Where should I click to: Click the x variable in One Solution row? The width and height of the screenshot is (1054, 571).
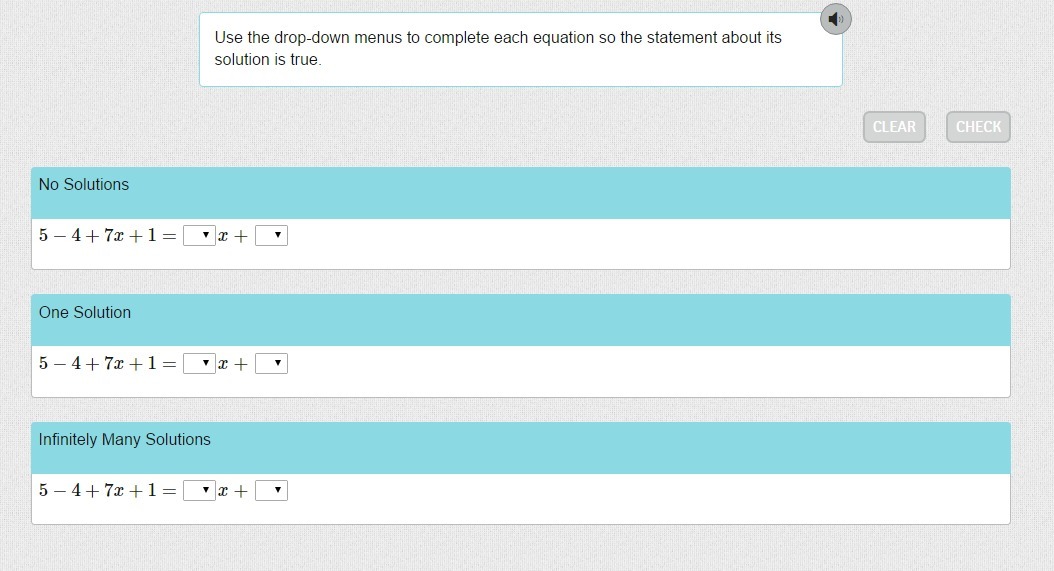tap(223, 365)
